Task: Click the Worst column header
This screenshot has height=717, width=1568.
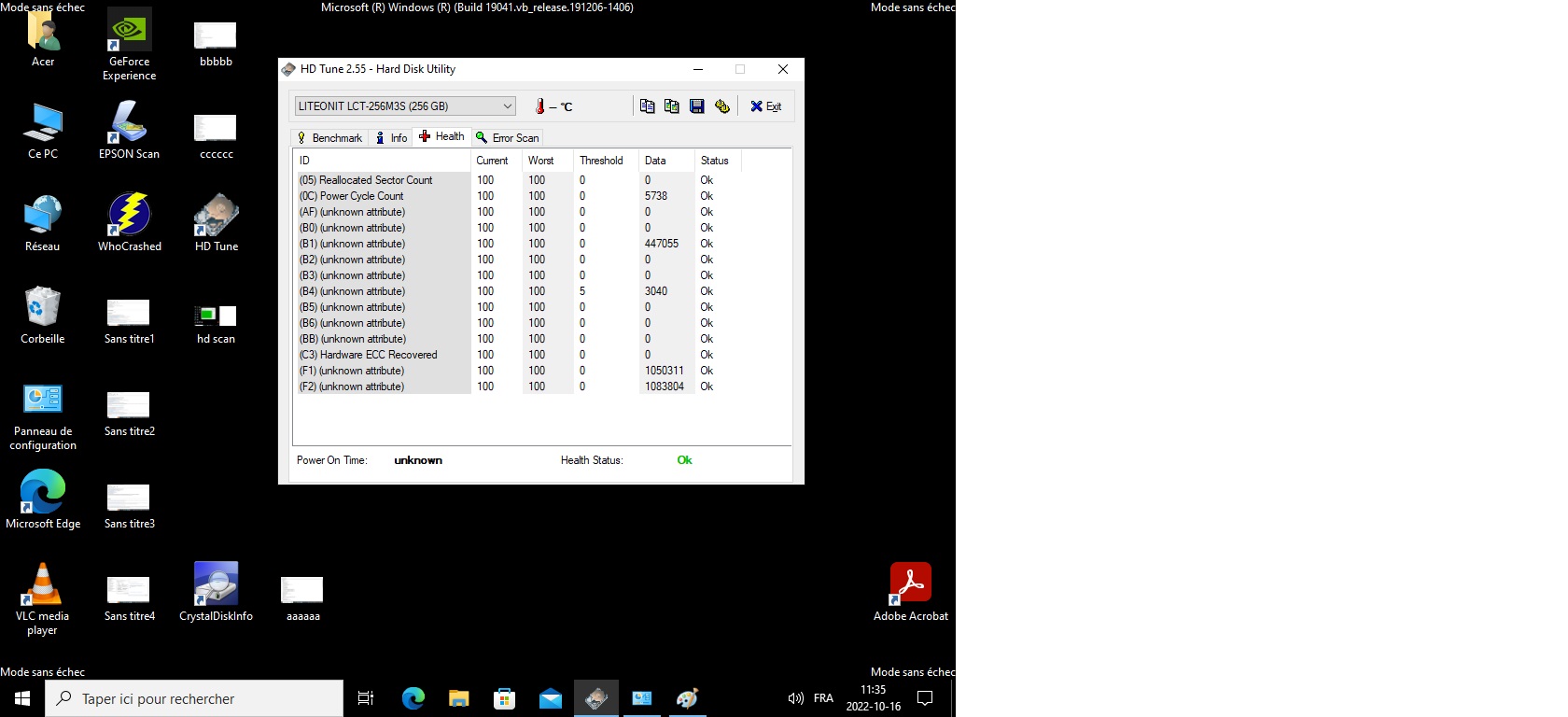Action: (548, 161)
